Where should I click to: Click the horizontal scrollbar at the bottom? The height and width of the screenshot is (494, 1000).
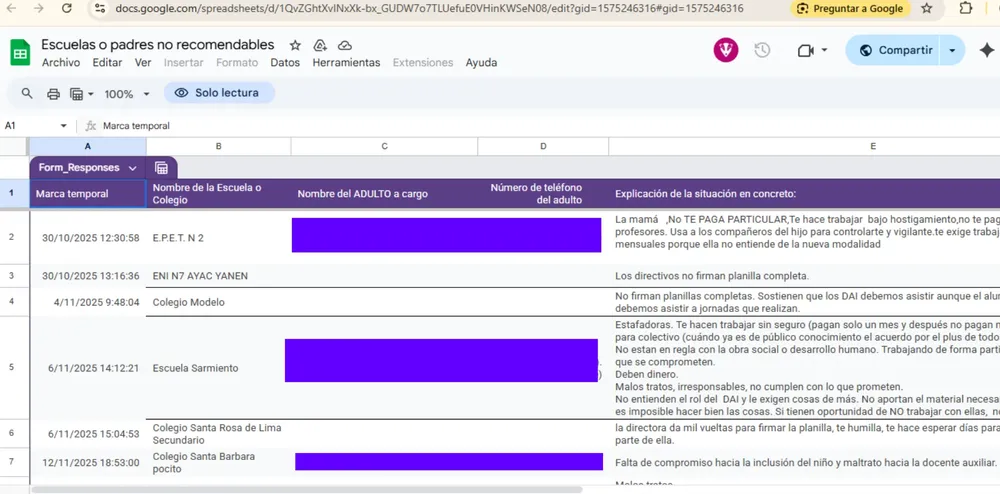(x=306, y=490)
